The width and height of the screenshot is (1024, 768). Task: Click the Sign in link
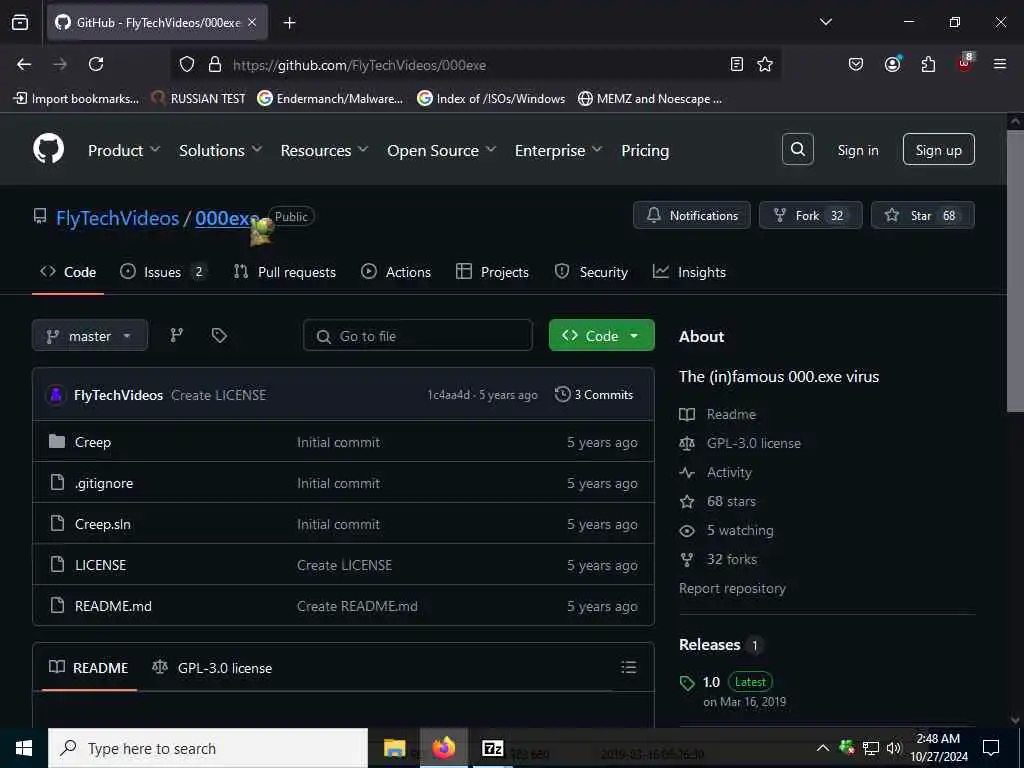(x=857, y=150)
